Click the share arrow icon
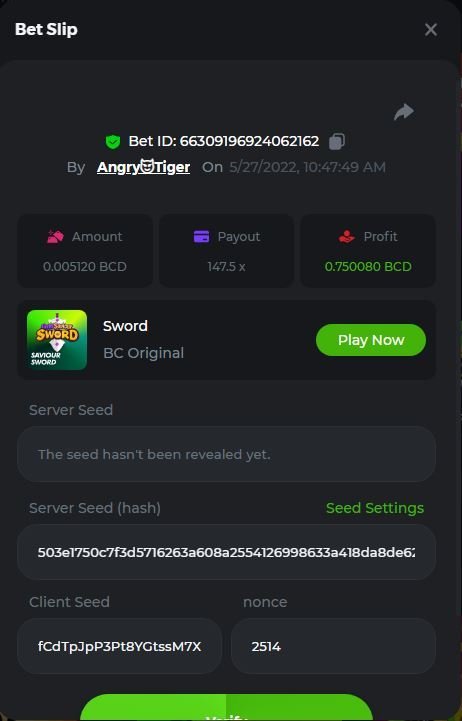The image size is (462, 721). coord(404,112)
